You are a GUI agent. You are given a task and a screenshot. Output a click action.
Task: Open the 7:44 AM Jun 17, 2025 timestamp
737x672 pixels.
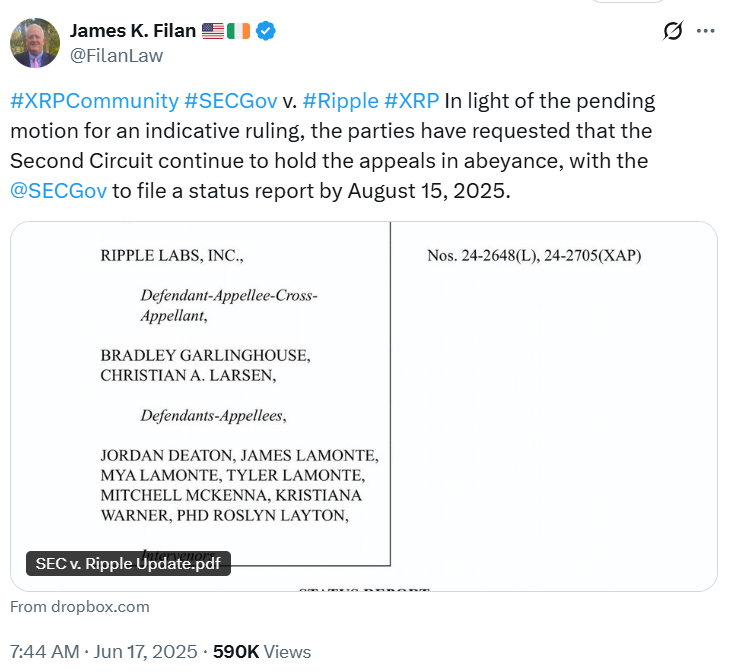click(x=103, y=652)
